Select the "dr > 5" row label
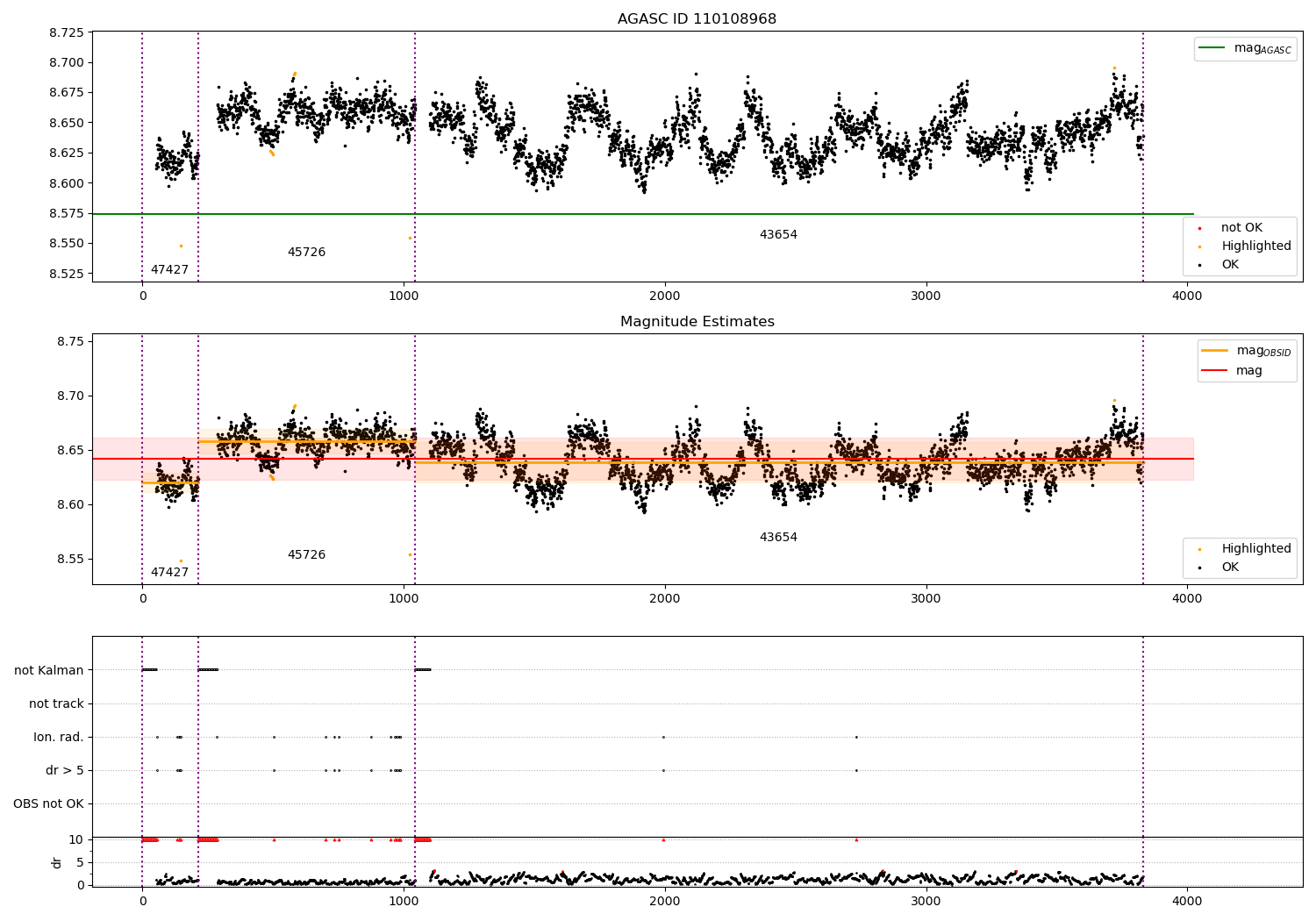 point(65,770)
